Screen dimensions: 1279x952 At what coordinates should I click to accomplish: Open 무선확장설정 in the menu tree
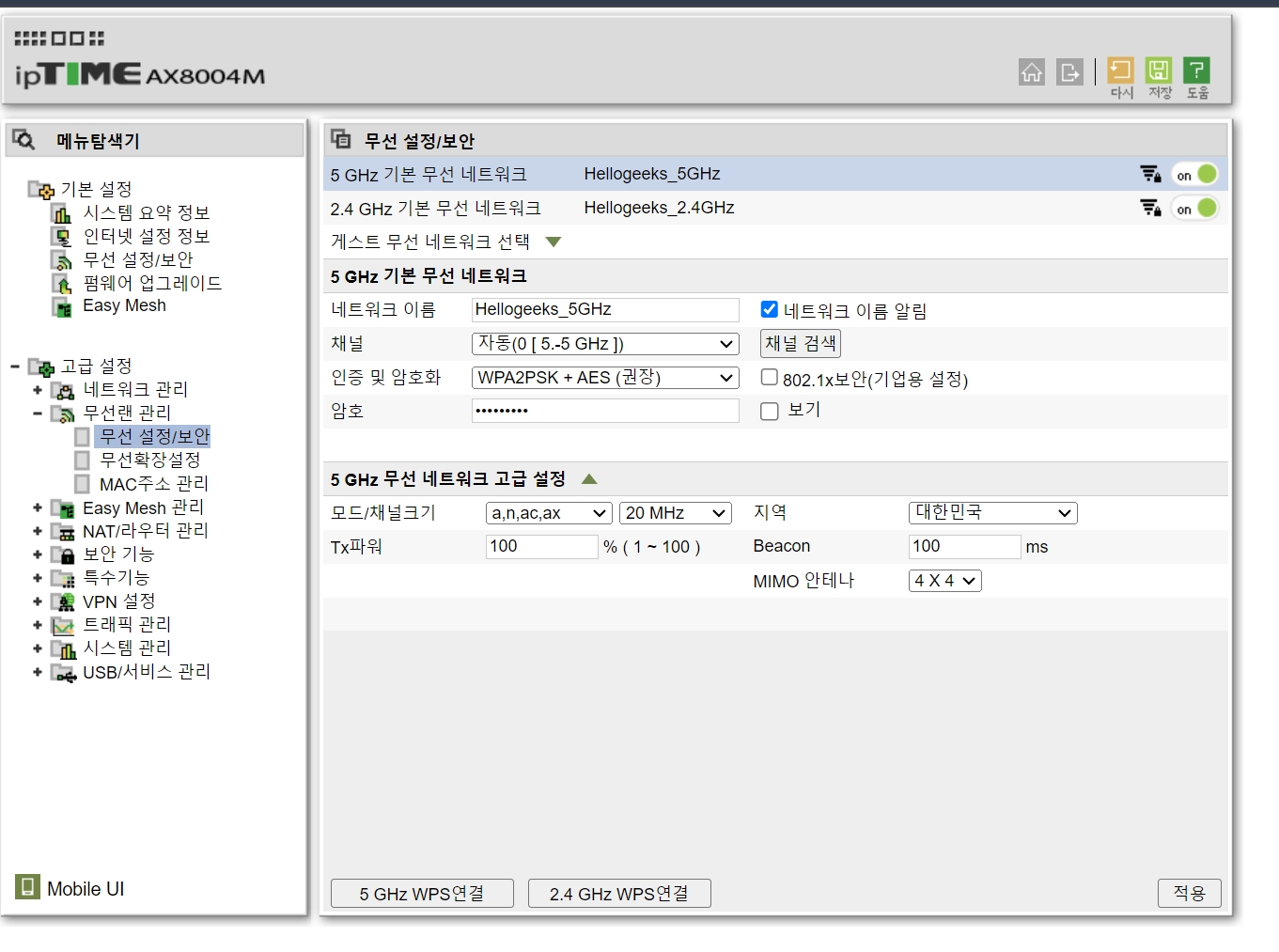point(150,460)
